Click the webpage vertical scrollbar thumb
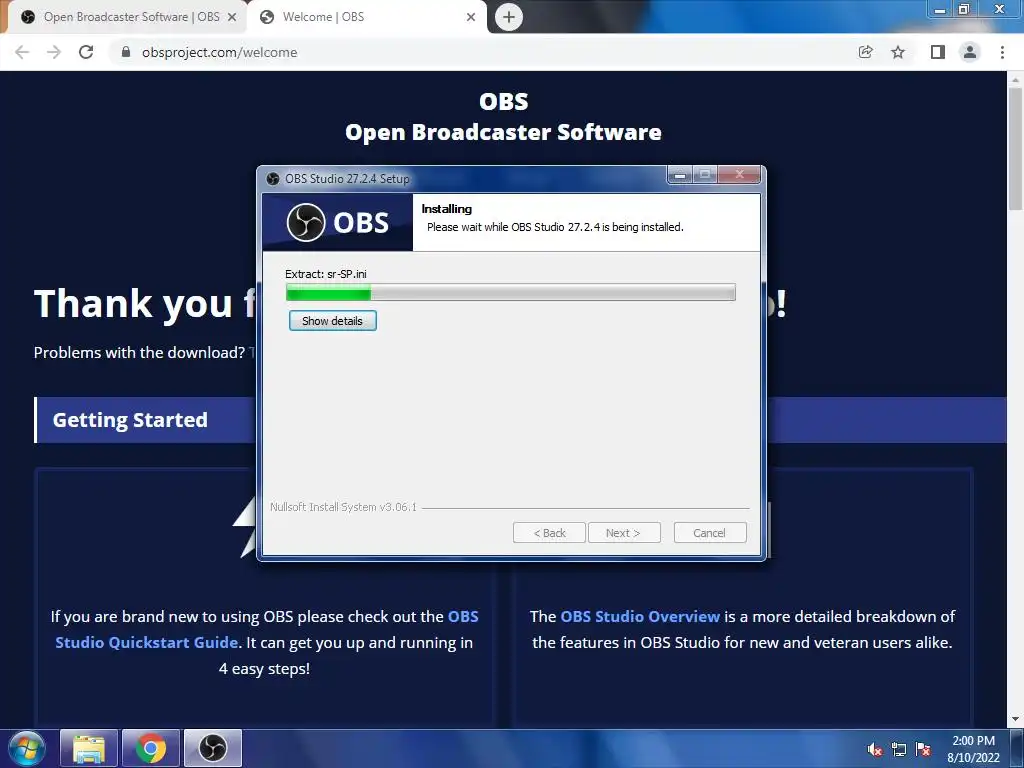 (1015, 149)
